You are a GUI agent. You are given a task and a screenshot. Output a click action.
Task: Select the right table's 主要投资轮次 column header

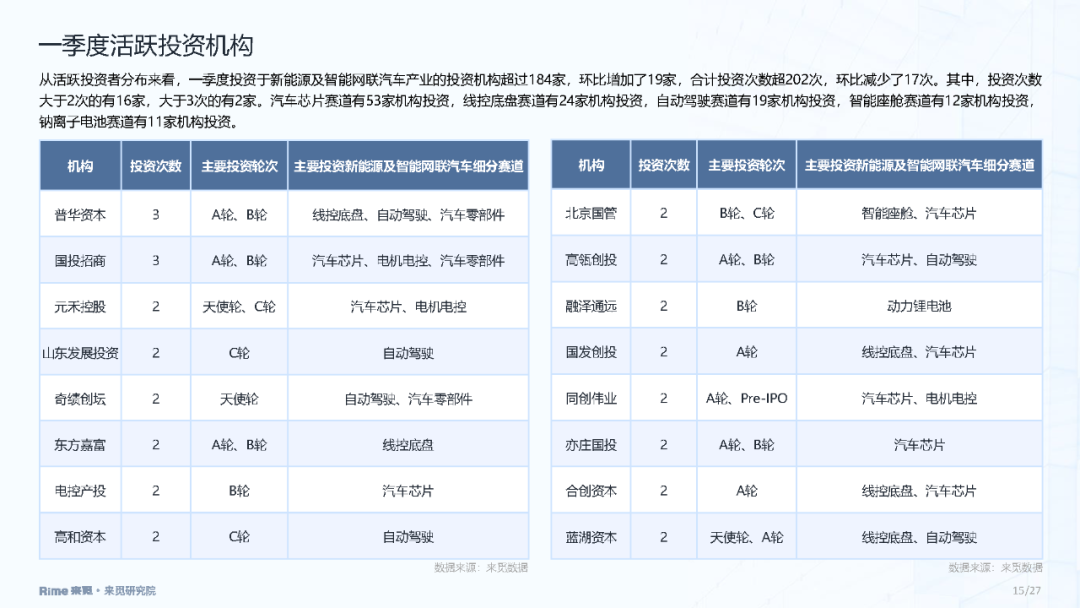click(746, 166)
